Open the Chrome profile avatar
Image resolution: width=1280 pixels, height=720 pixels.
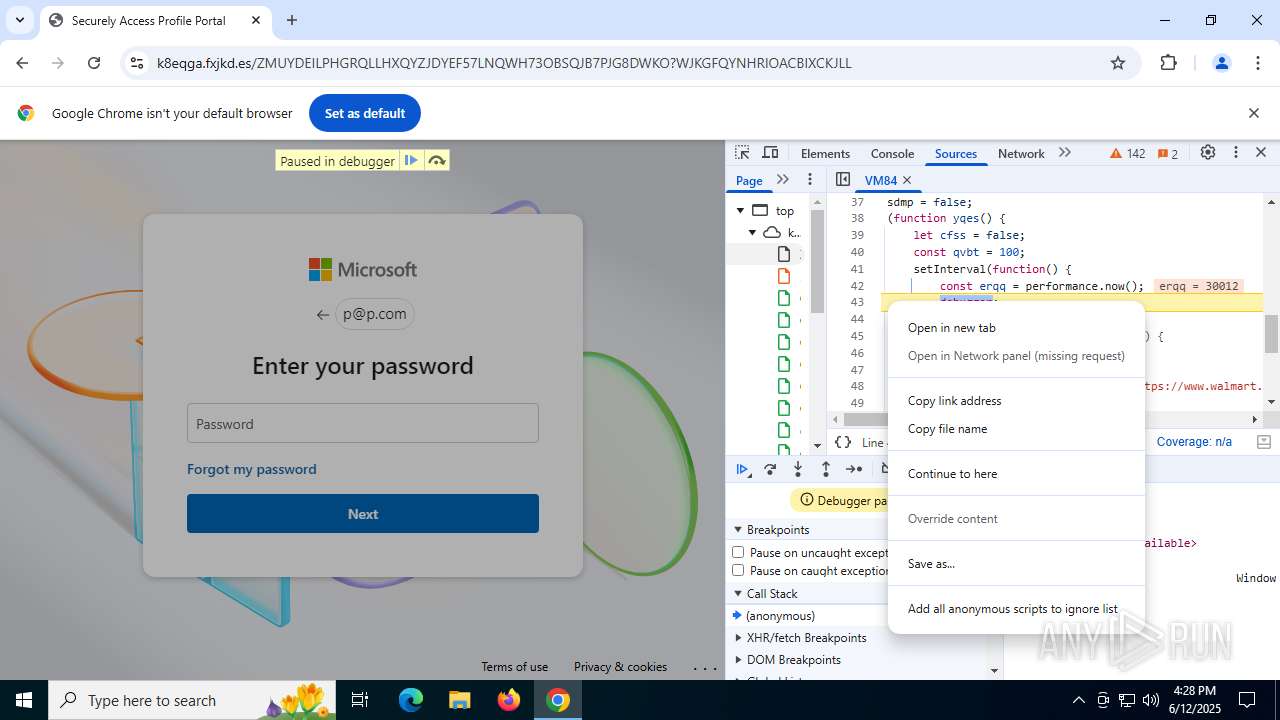pyautogui.click(x=1221, y=63)
